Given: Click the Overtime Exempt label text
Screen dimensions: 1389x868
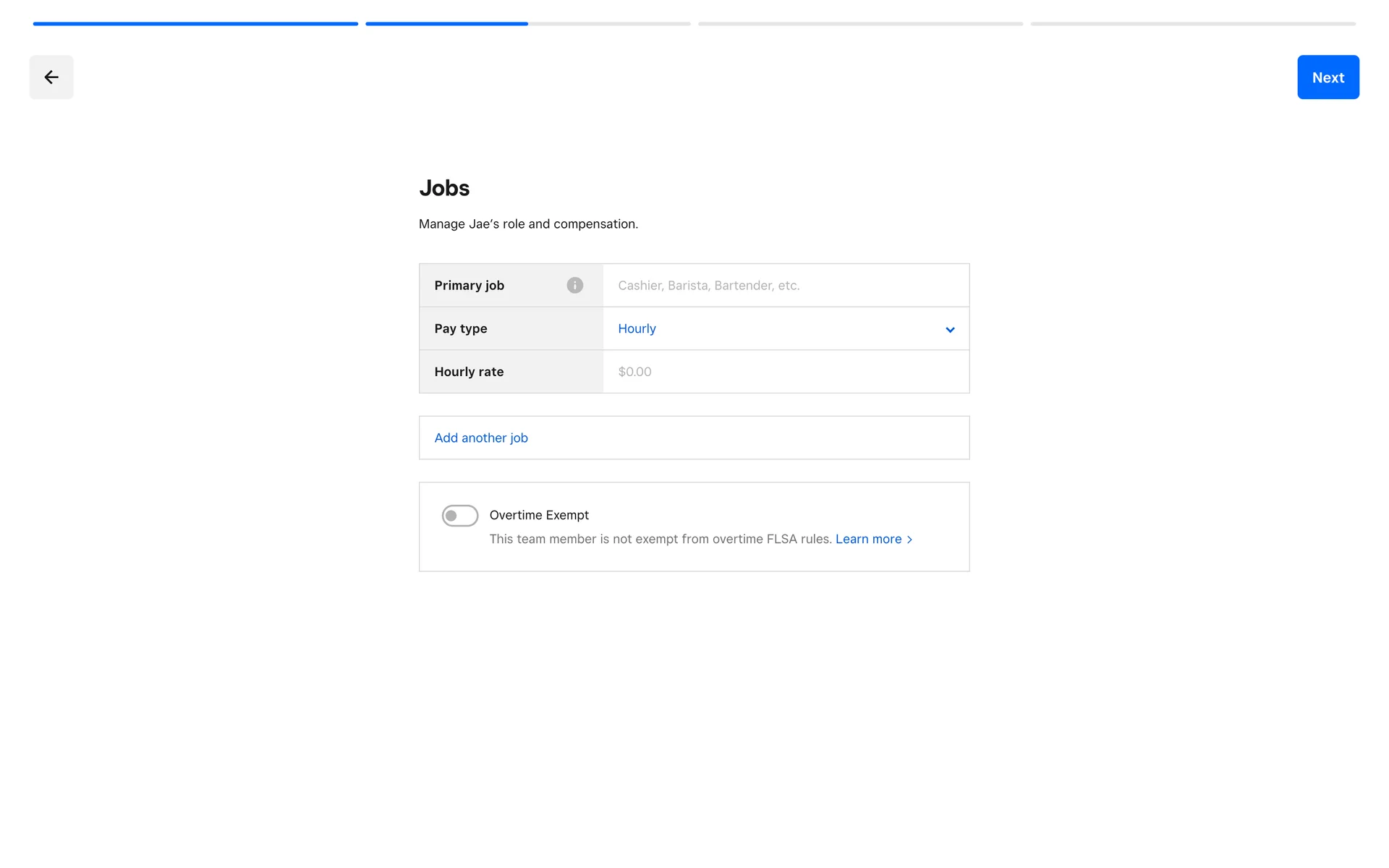Looking at the screenshot, I should point(539,515).
